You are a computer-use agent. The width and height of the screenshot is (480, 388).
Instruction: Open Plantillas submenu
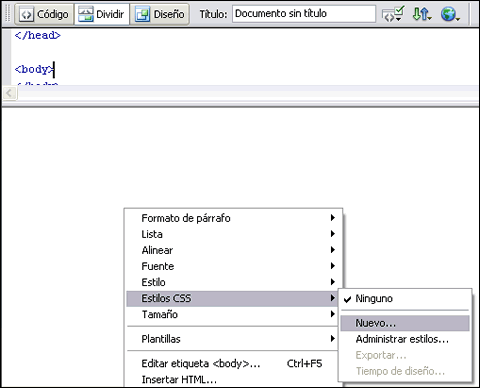pos(232,339)
